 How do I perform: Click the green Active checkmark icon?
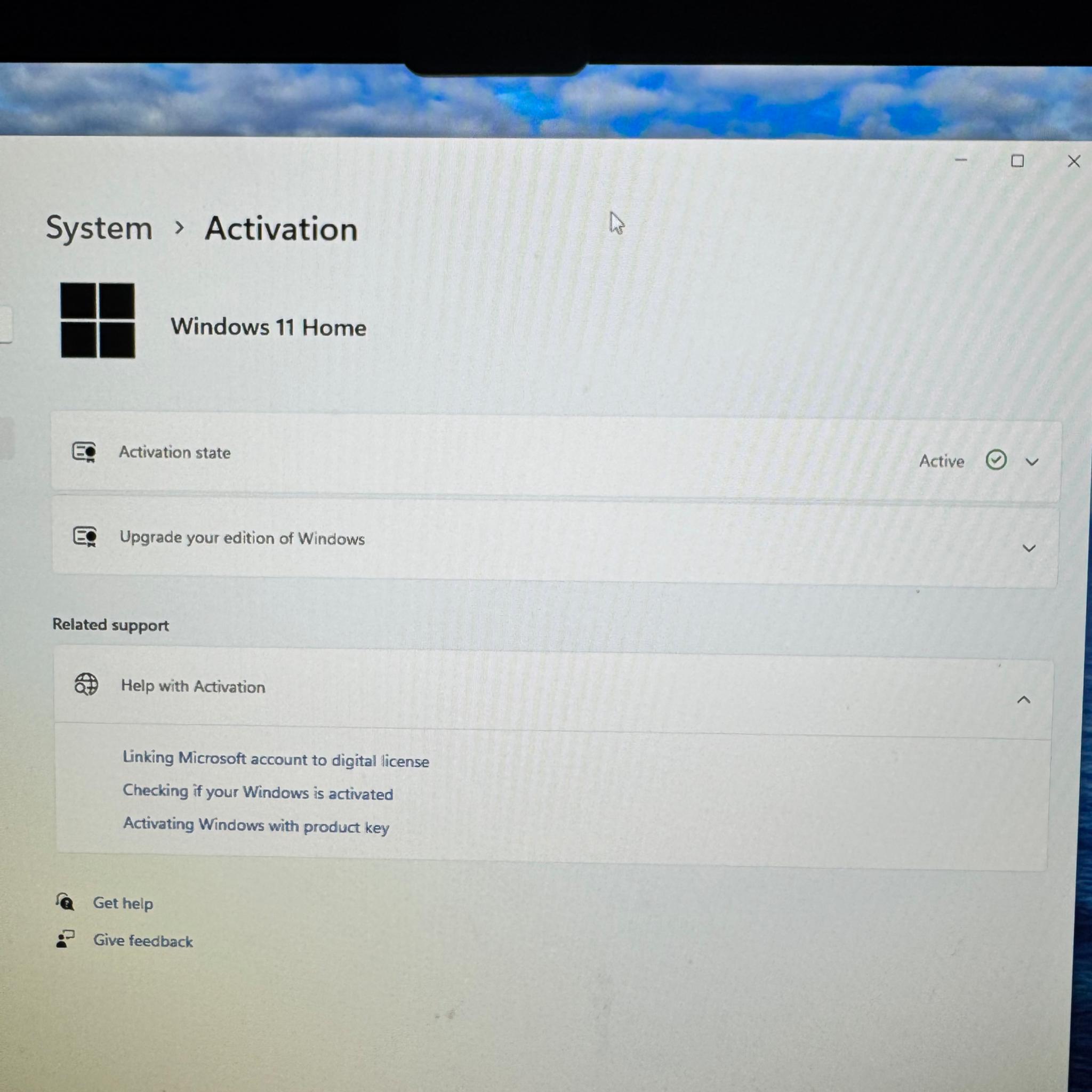pyautogui.click(x=996, y=460)
